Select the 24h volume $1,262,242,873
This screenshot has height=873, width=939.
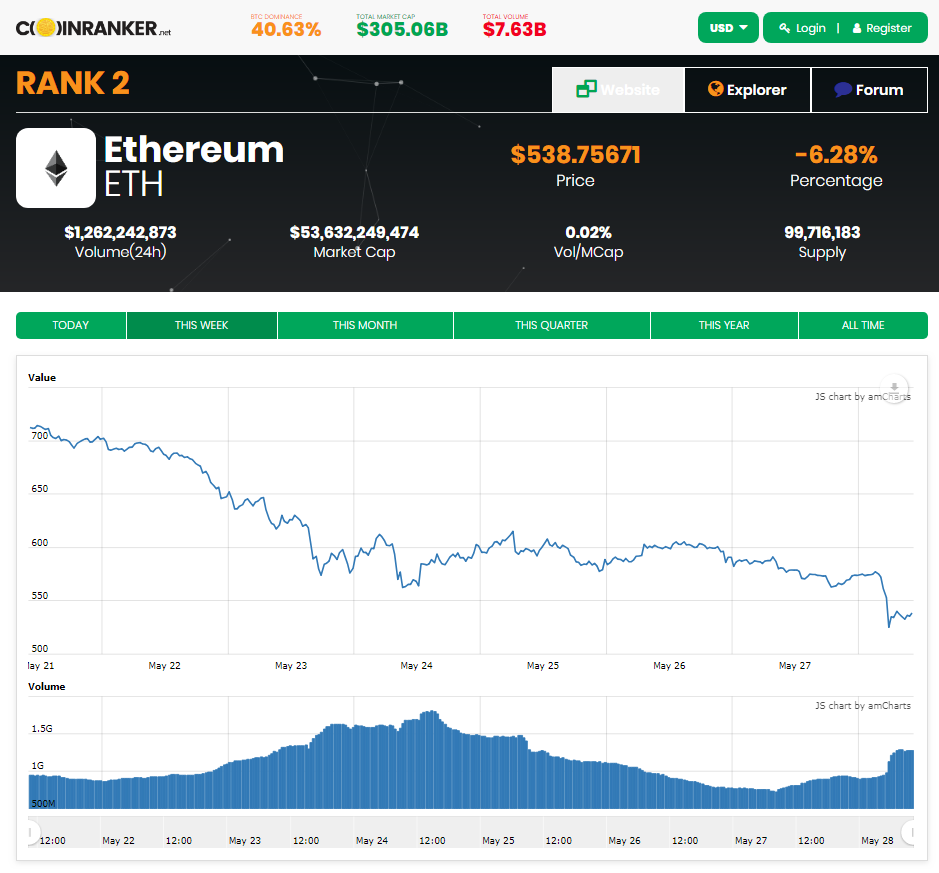[x=120, y=232]
